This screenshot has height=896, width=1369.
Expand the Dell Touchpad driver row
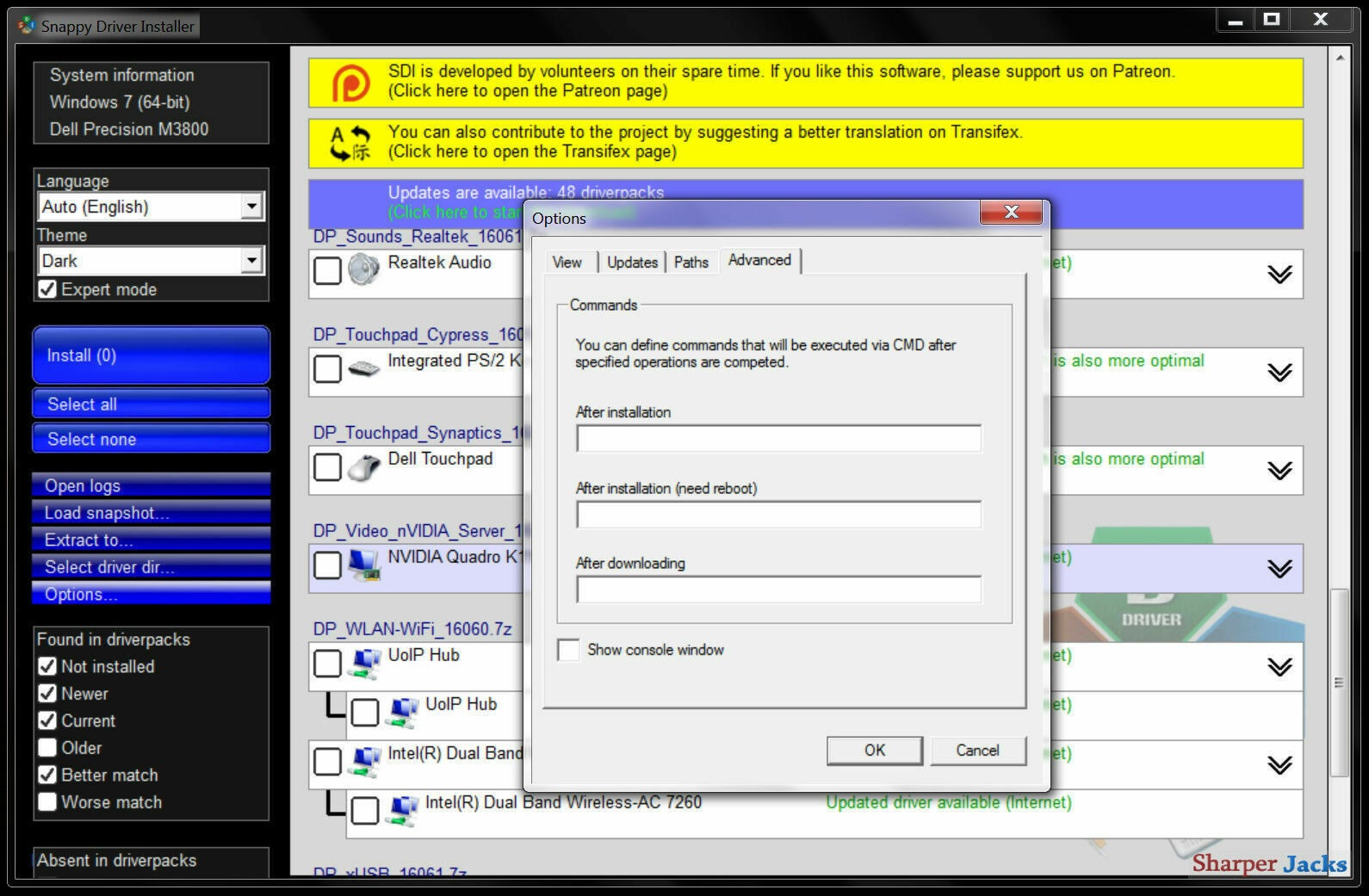coord(1279,470)
